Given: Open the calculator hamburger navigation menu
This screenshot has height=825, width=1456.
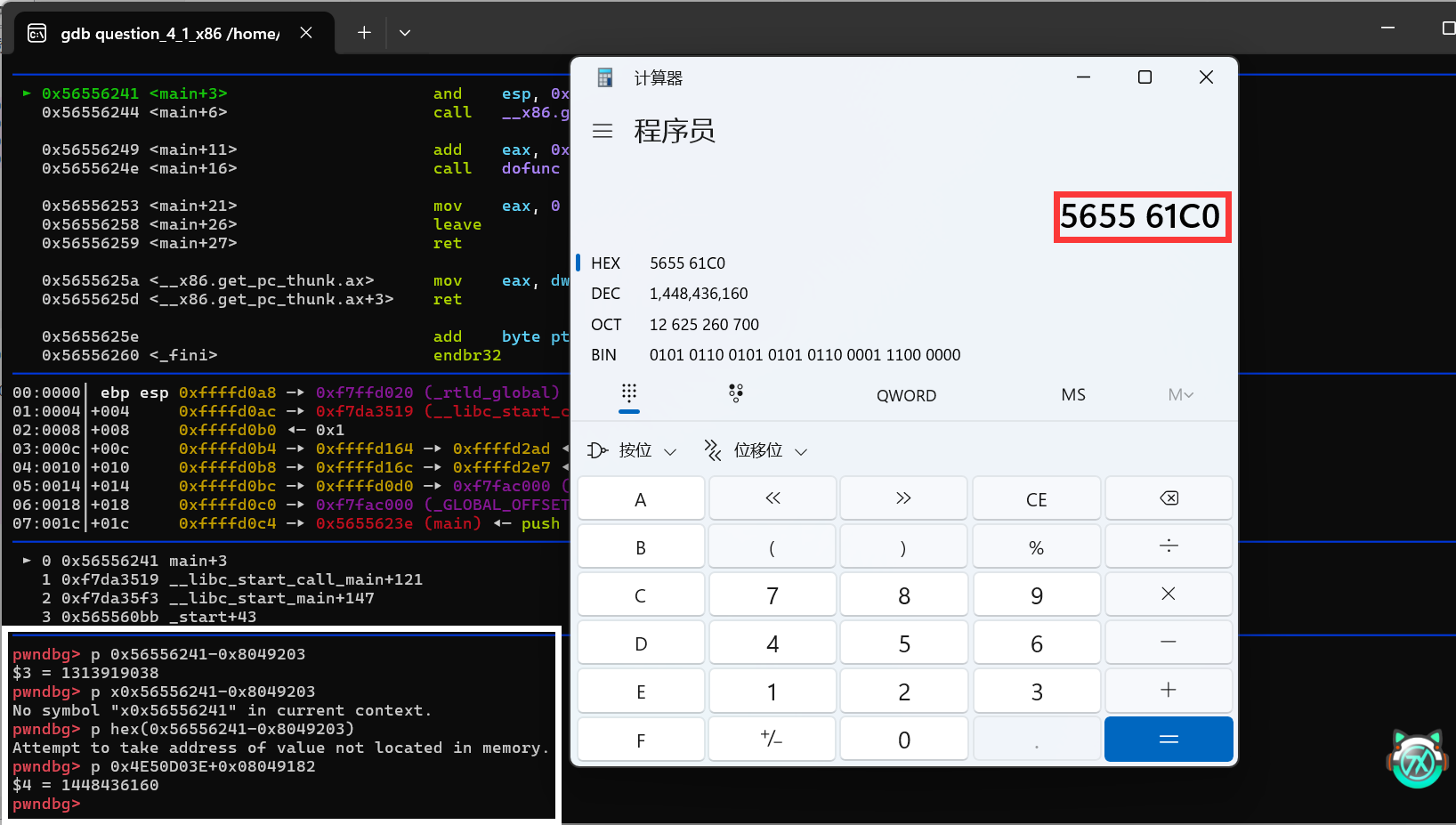Looking at the screenshot, I should pyautogui.click(x=603, y=131).
